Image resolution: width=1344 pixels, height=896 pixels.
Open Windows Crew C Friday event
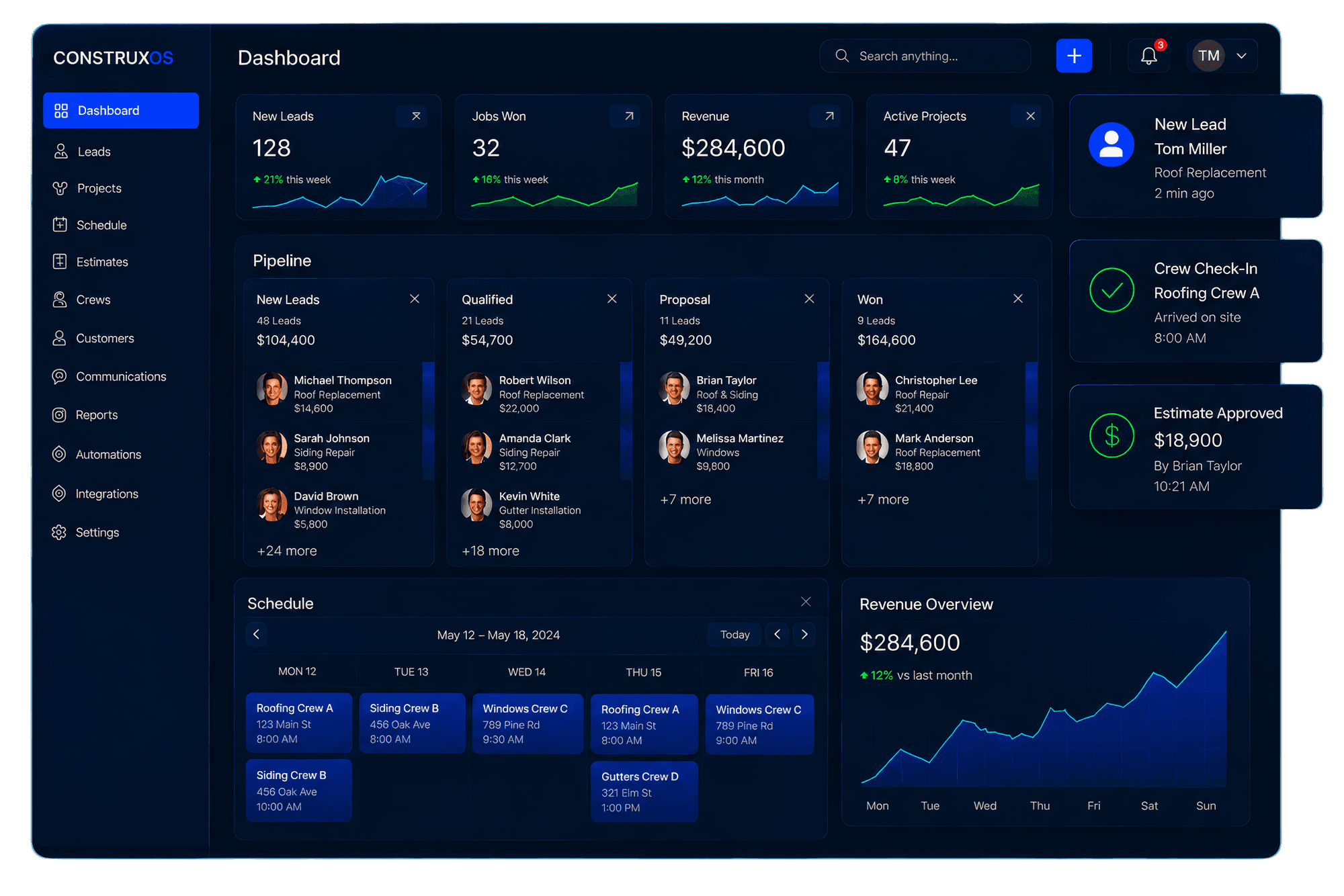[x=760, y=724]
